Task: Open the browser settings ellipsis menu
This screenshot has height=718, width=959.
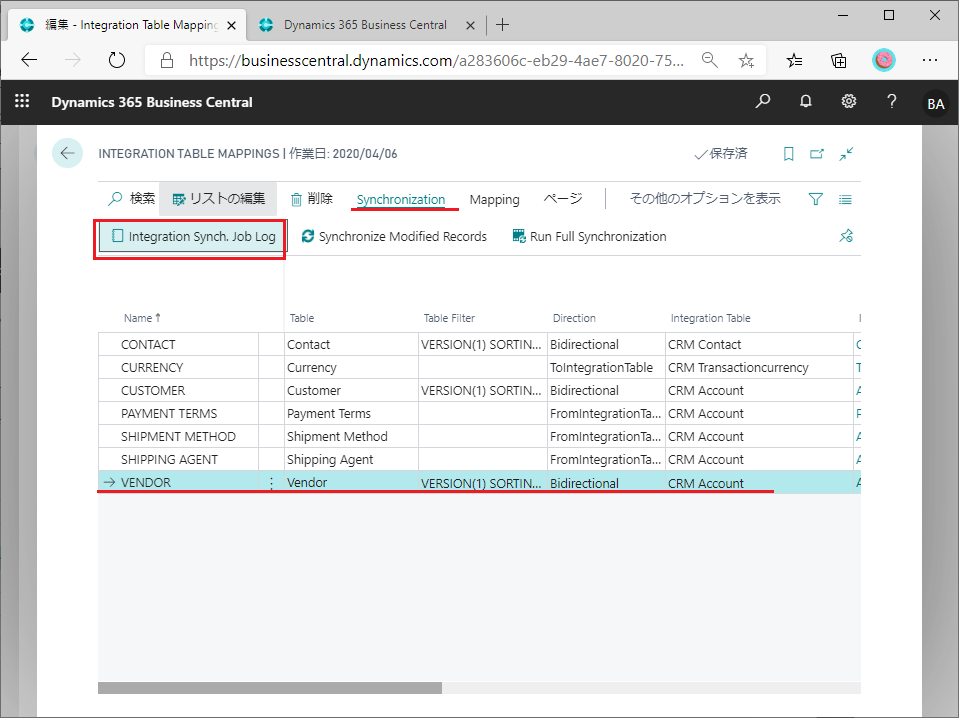Action: pos(930,60)
